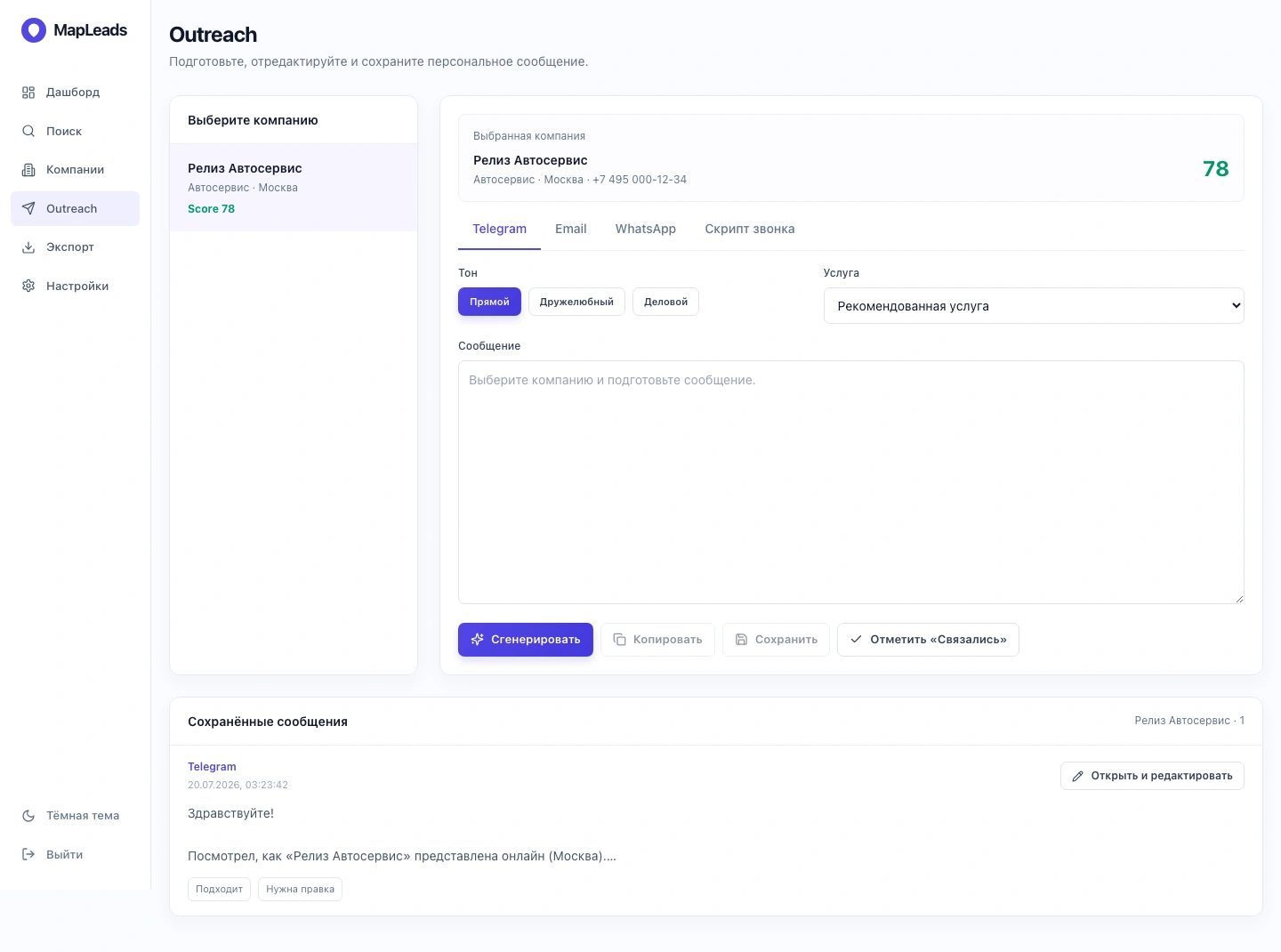Open Компании in the sidebar
This screenshot has height=952, width=1281.
click(75, 170)
